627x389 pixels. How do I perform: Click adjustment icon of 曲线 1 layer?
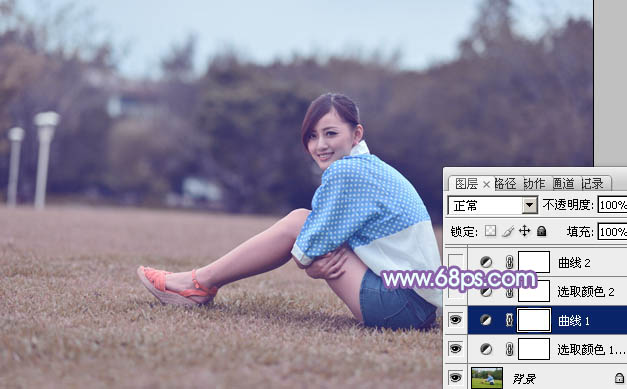pos(486,320)
